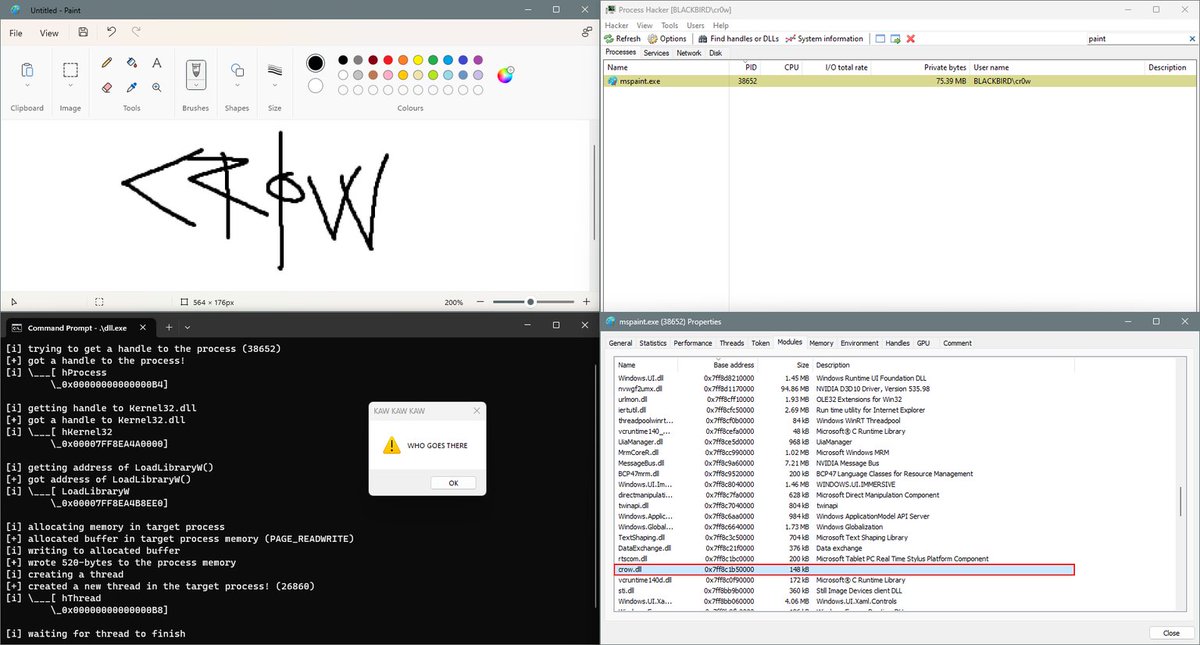Click the Paint zoom slider handle
The image size is (1200, 645).
(x=530, y=301)
